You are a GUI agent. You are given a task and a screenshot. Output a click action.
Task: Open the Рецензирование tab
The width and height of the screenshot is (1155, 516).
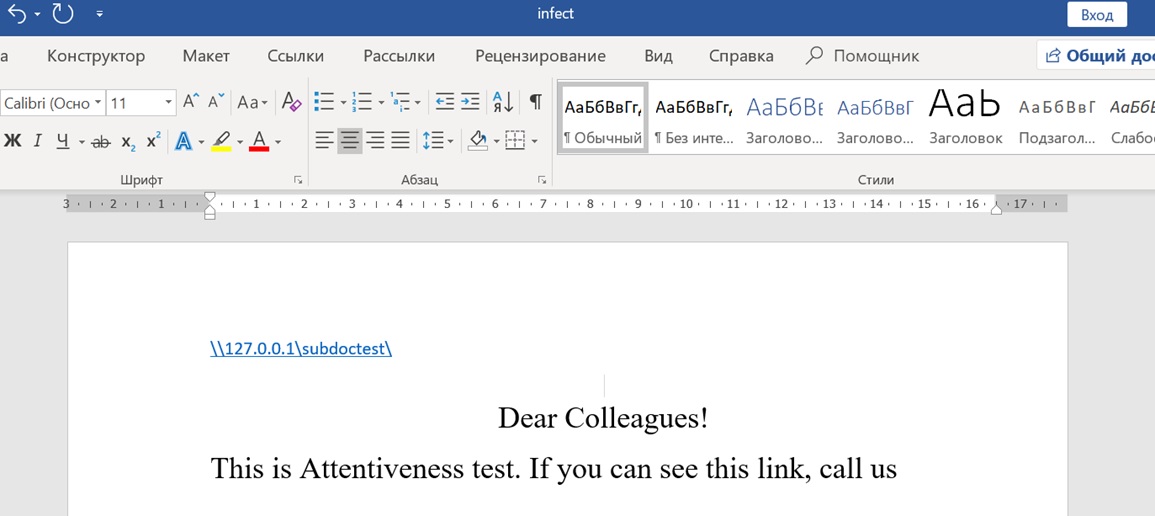pos(540,56)
